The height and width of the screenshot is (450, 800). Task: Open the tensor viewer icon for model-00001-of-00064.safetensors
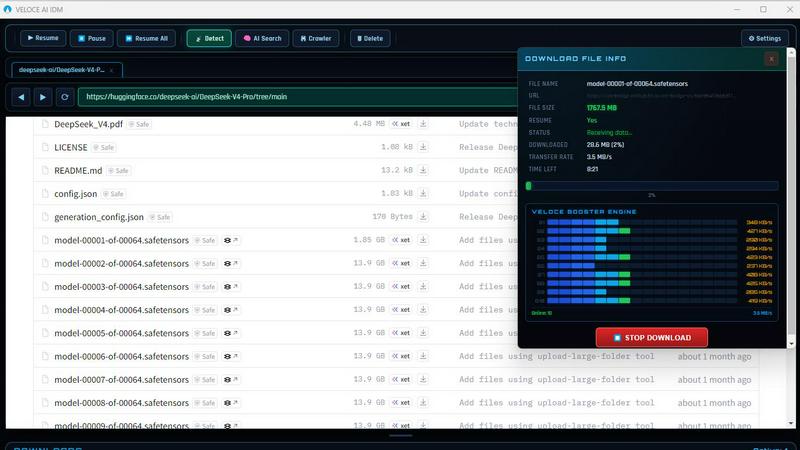231,240
